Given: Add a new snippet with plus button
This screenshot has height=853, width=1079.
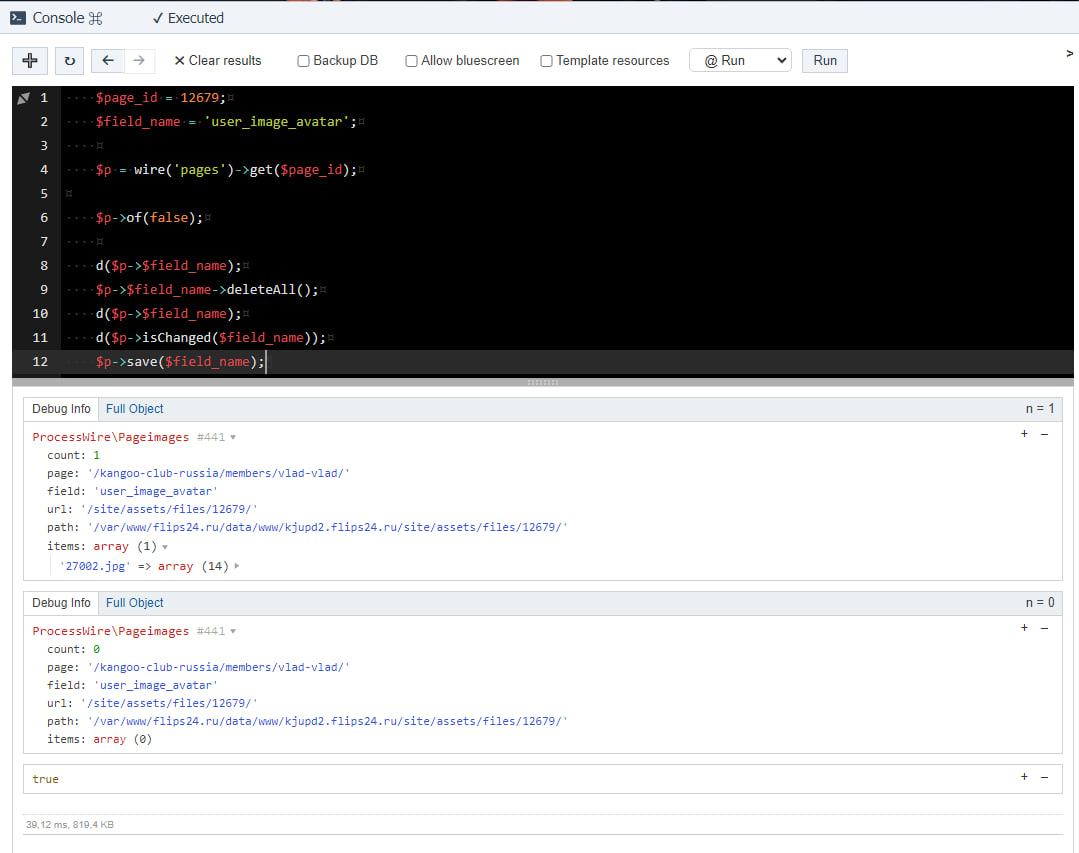Looking at the screenshot, I should pyautogui.click(x=30, y=61).
